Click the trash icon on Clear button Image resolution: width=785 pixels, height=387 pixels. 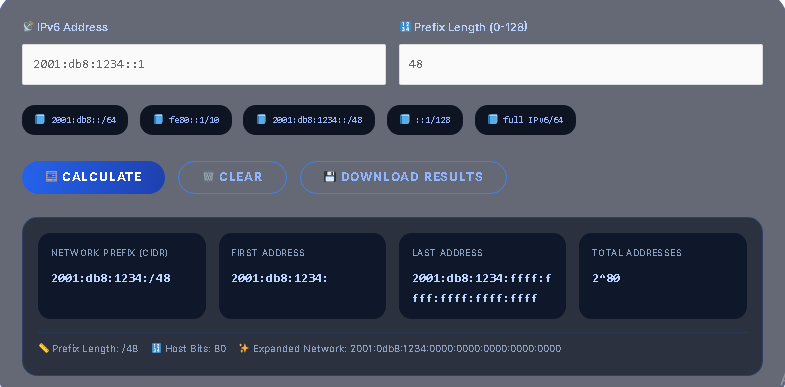tap(208, 177)
